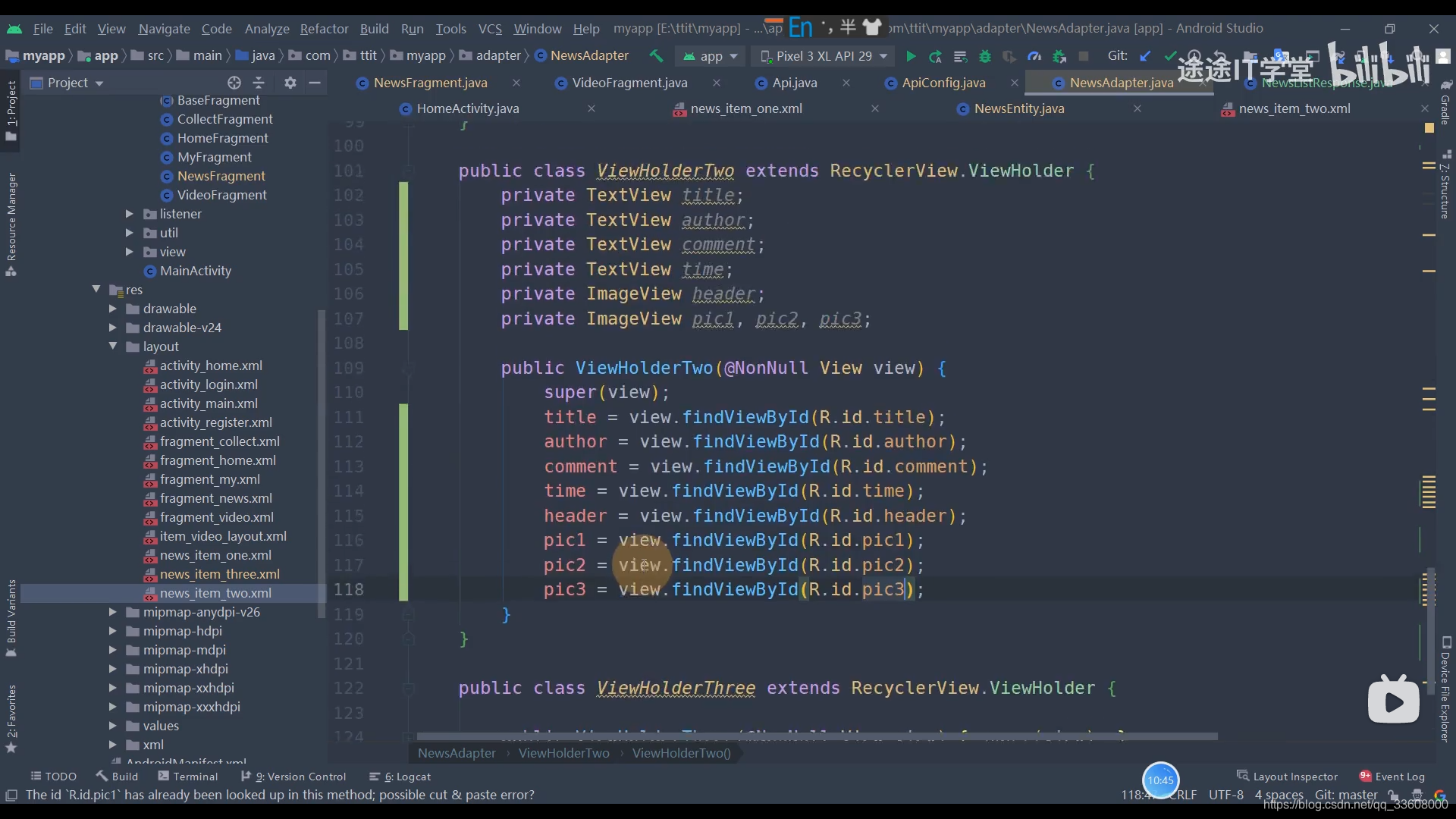The image size is (1456, 819).
Task: Toggle the Device File Explorer tool window
Action: point(1445,689)
